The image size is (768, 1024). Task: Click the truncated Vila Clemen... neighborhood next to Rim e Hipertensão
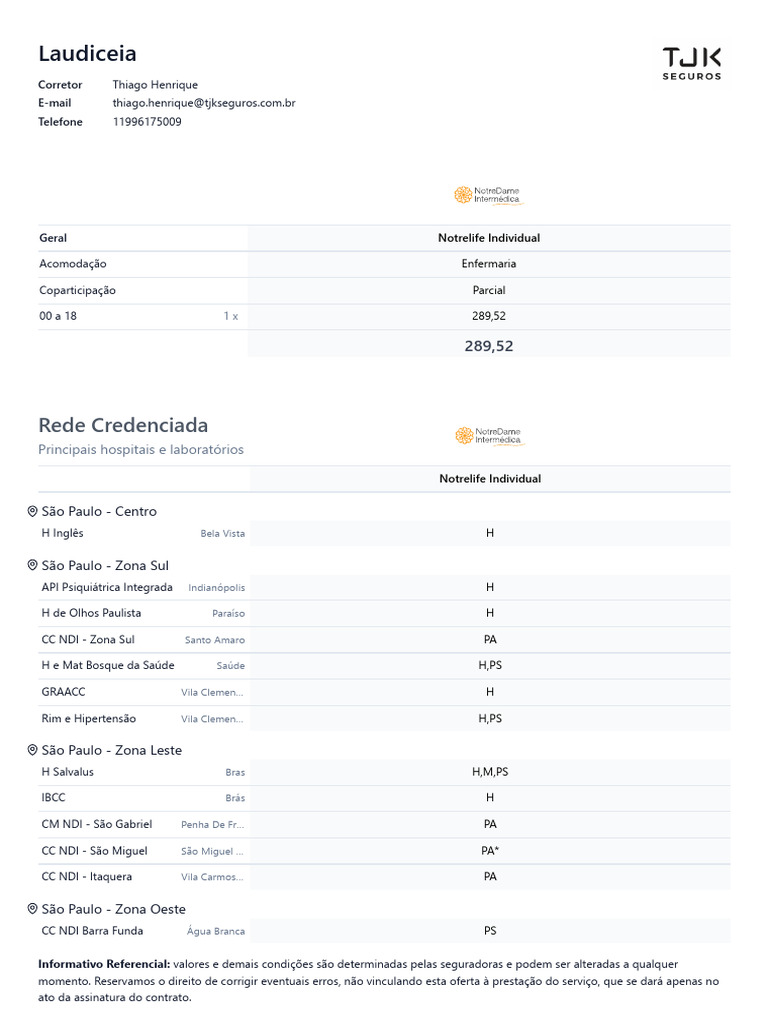[x=212, y=719]
